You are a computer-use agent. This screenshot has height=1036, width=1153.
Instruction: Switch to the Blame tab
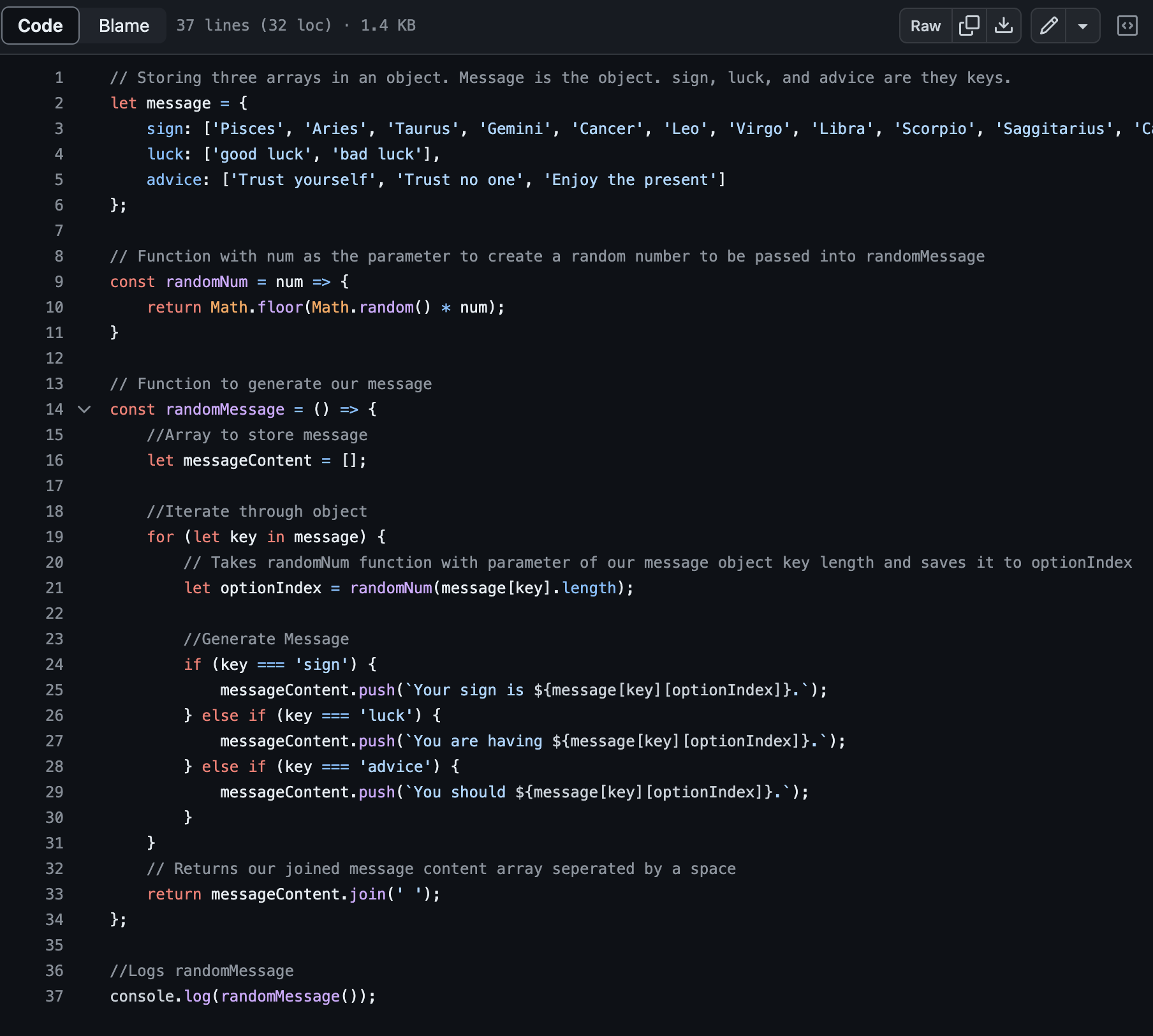tap(124, 26)
